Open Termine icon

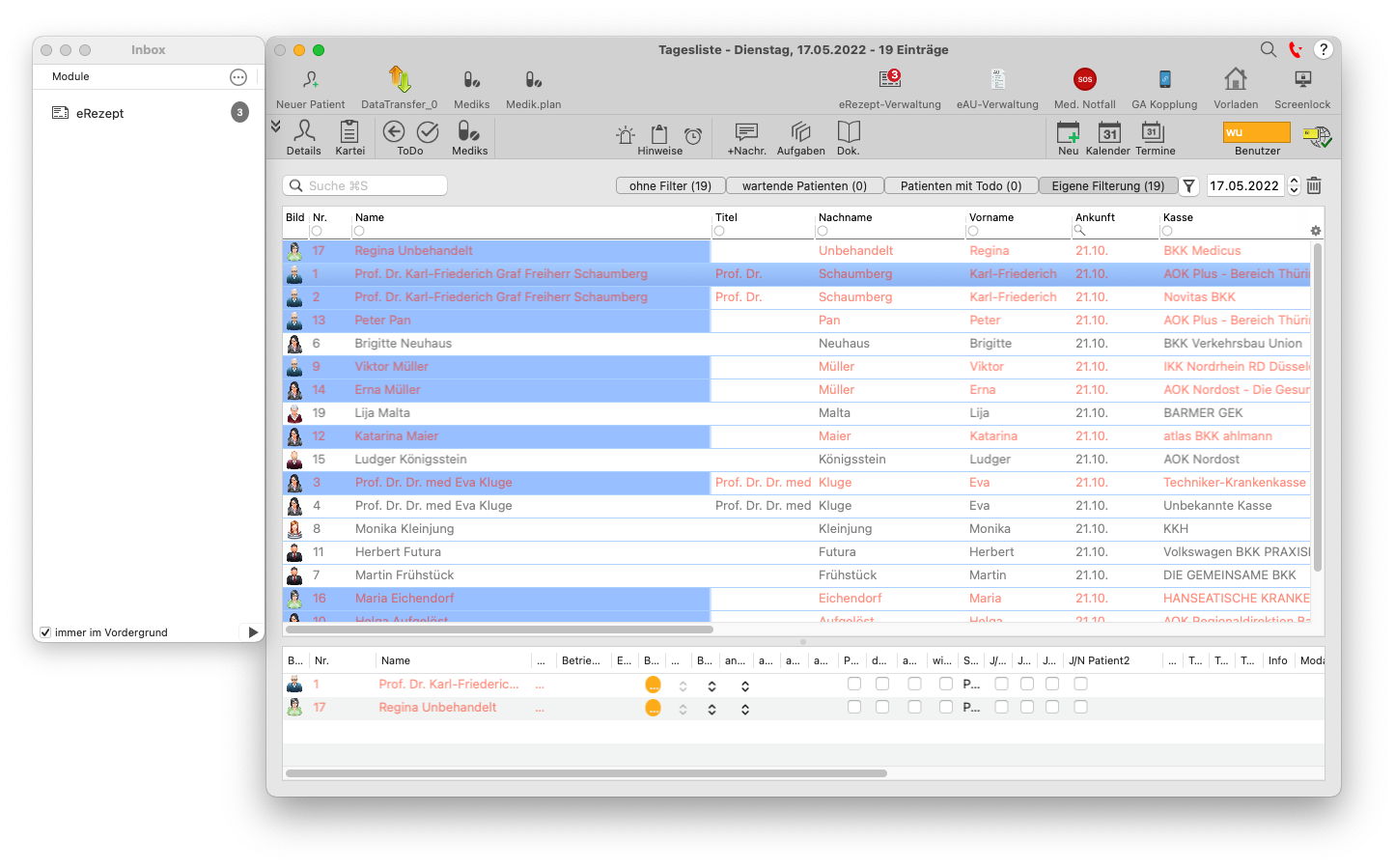[1152, 131]
